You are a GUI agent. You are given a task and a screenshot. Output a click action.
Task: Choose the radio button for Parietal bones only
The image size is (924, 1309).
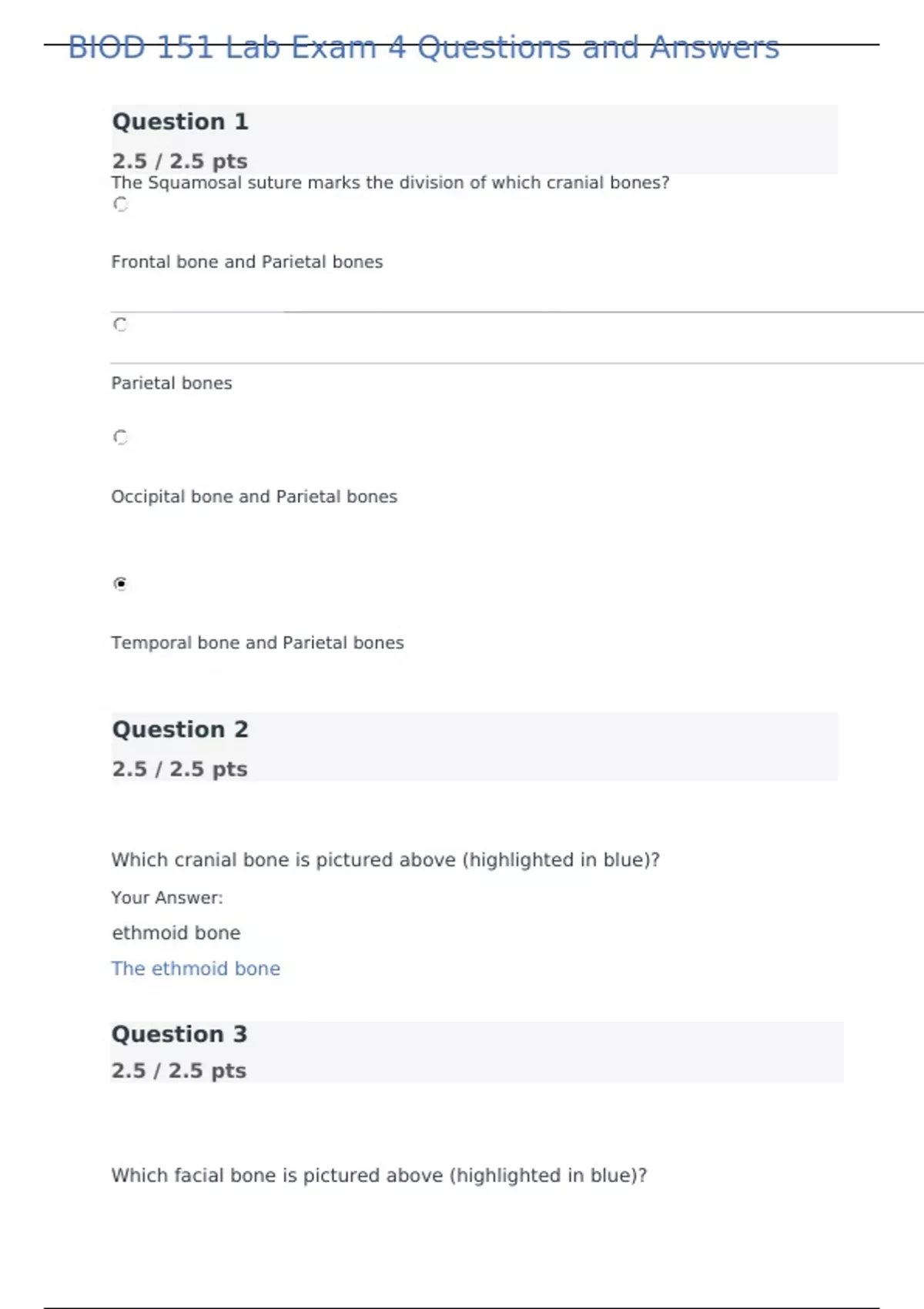pyautogui.click(x=120, y=324)
